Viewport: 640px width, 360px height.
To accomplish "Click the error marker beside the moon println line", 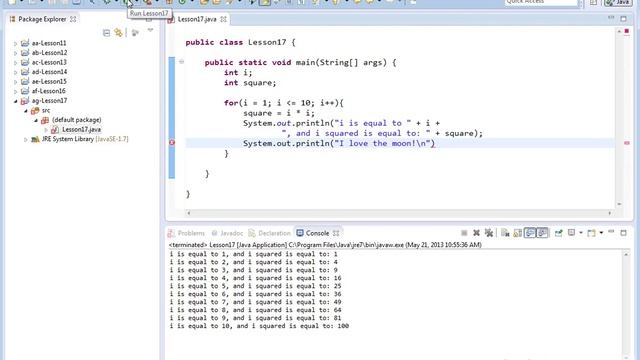I will [x=172, y=142].
